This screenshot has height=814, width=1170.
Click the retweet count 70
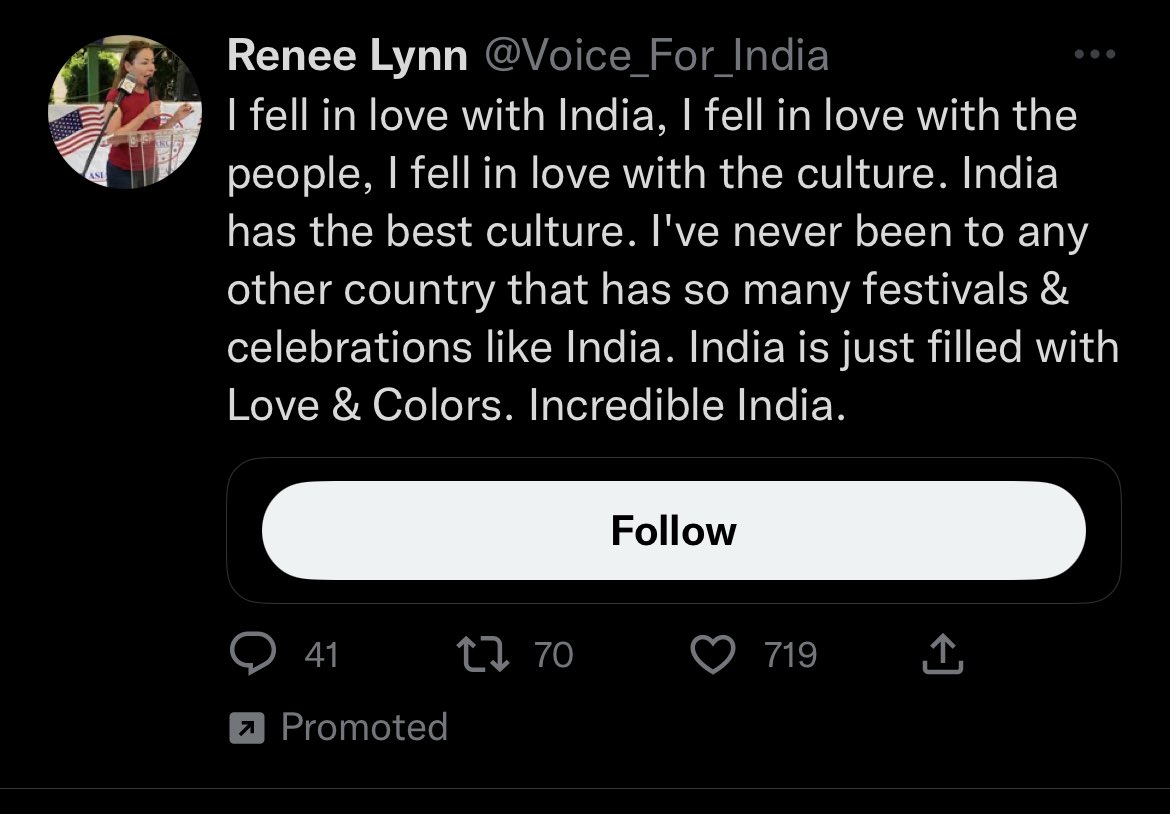(x=554, y=654)
